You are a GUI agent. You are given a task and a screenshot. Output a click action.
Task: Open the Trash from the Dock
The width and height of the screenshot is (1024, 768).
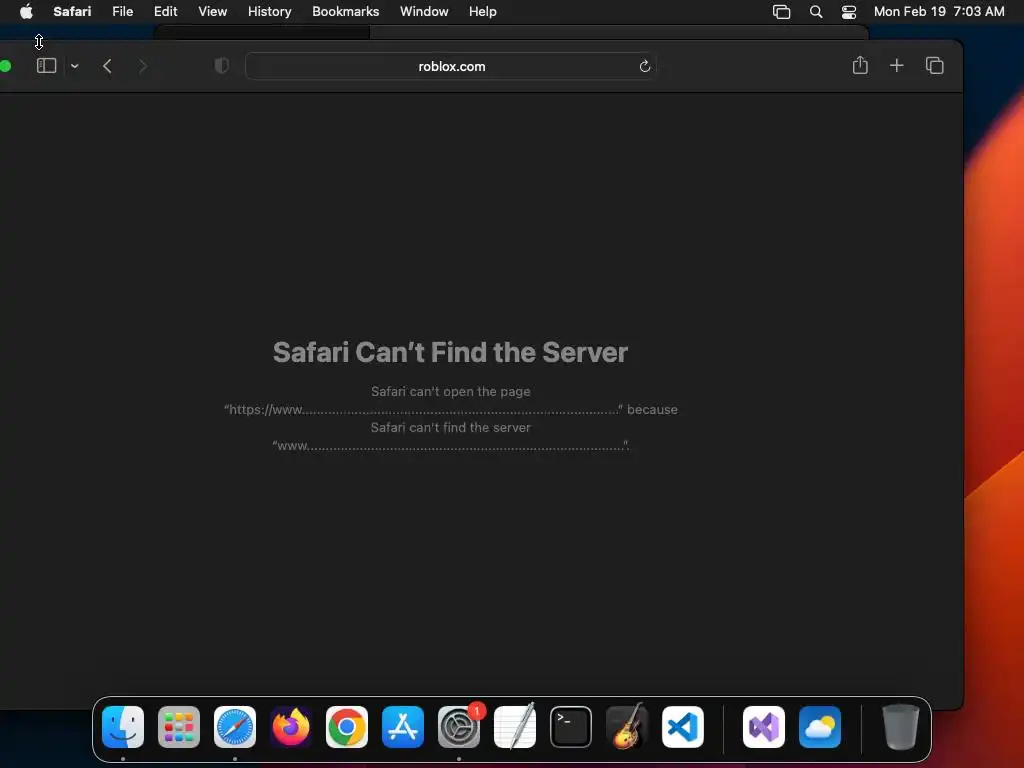point(901,727)
